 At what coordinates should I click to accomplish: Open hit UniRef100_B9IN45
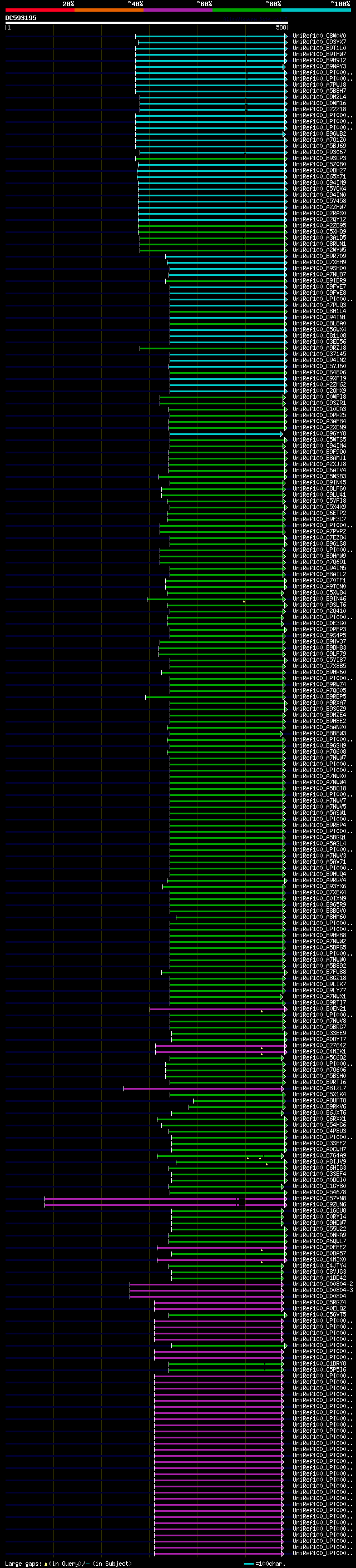(x=319, y=483)
